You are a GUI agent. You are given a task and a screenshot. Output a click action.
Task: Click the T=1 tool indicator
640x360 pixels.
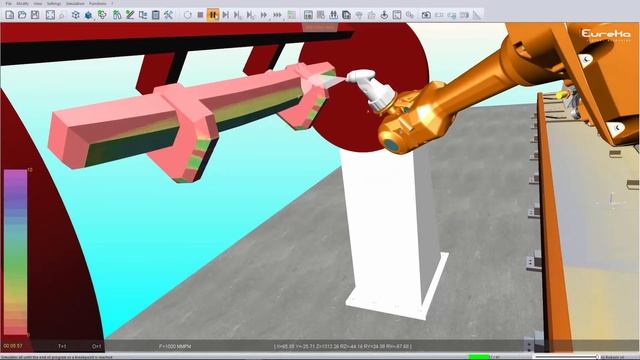62,347
